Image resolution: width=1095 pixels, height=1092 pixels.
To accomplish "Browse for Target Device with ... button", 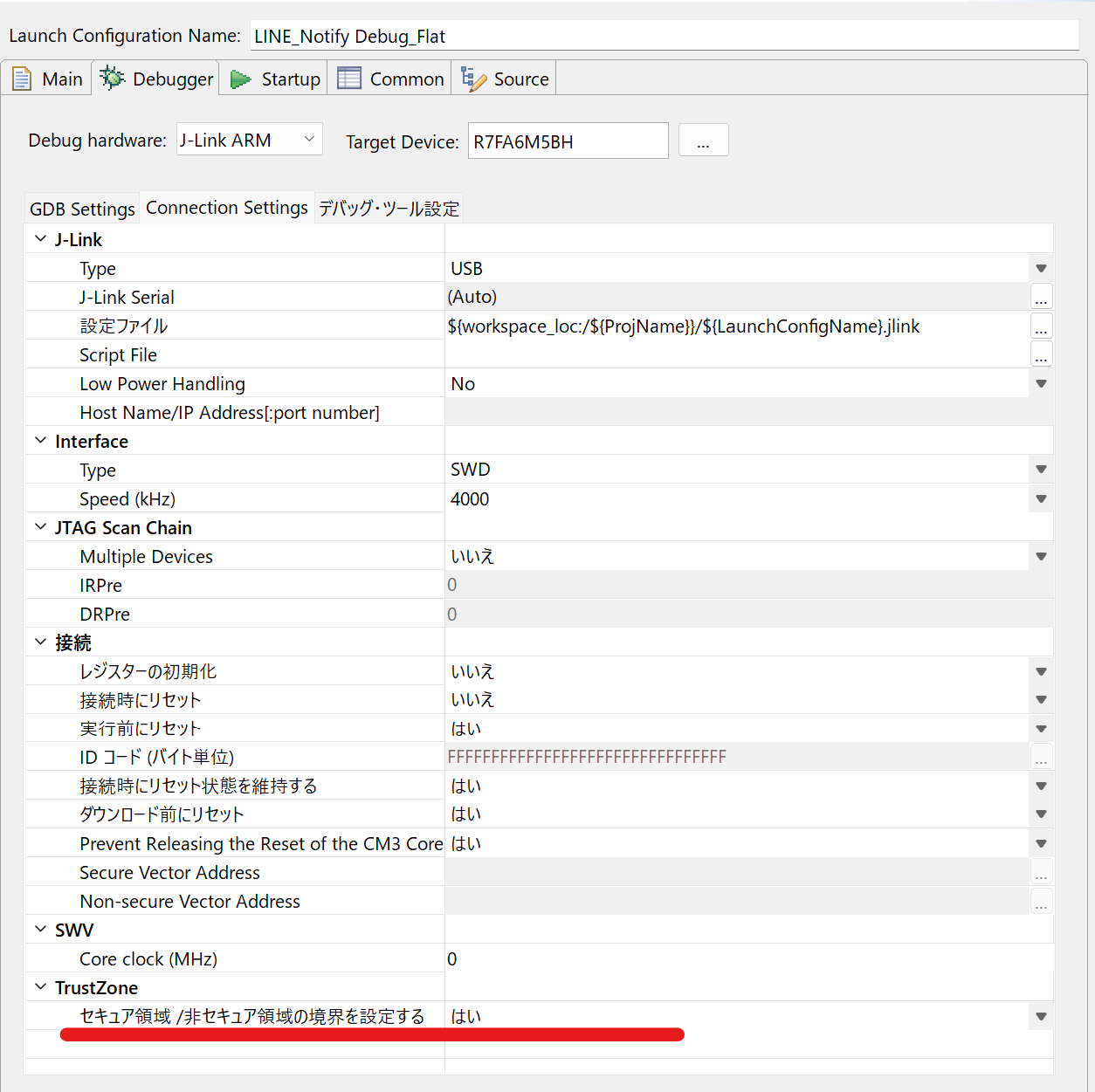I will pos(703,141).
